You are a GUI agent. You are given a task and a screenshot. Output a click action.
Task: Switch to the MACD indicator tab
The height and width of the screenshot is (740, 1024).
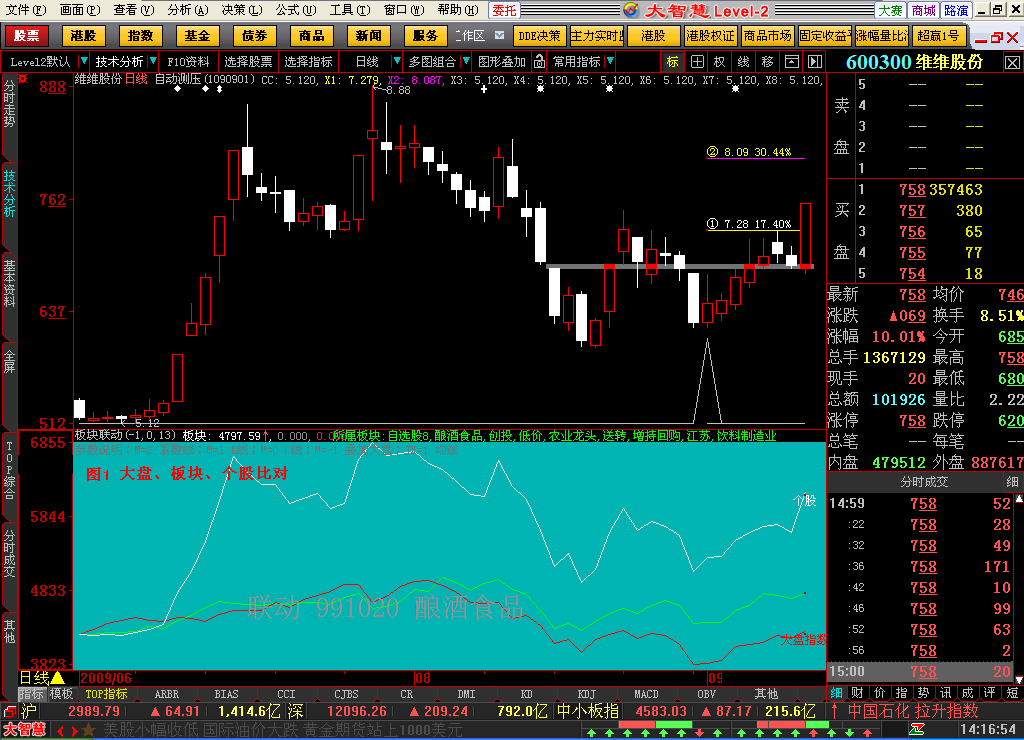(x=646, y=694)
